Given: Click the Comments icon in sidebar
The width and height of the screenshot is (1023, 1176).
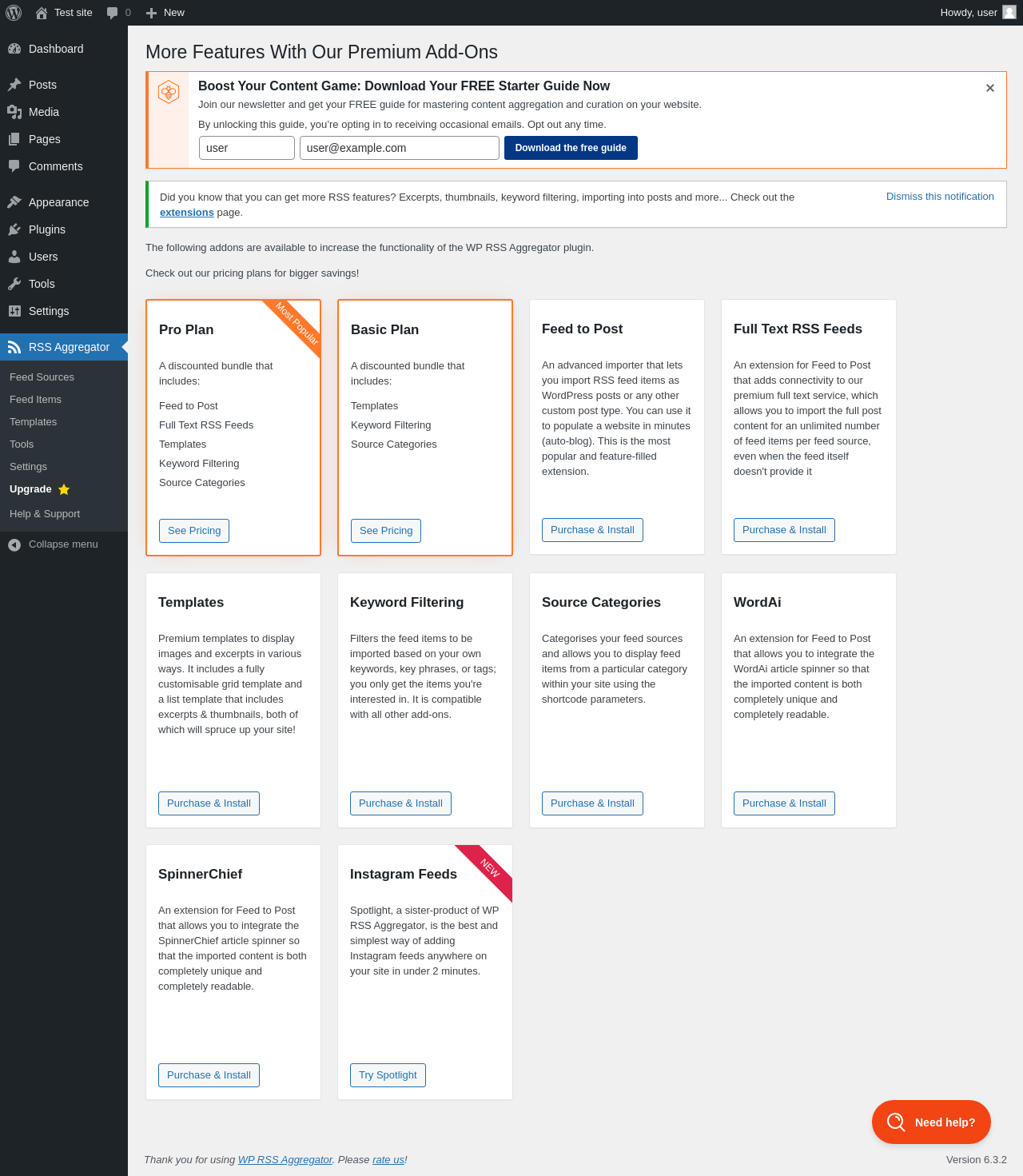Looking at the screenshot, I should click(x=14, y=166).
